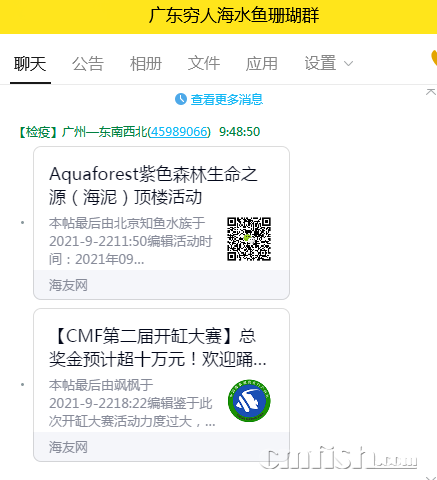
Task: Click 本帖最后由飒枫于 description text
Action: tap(132, 403)
